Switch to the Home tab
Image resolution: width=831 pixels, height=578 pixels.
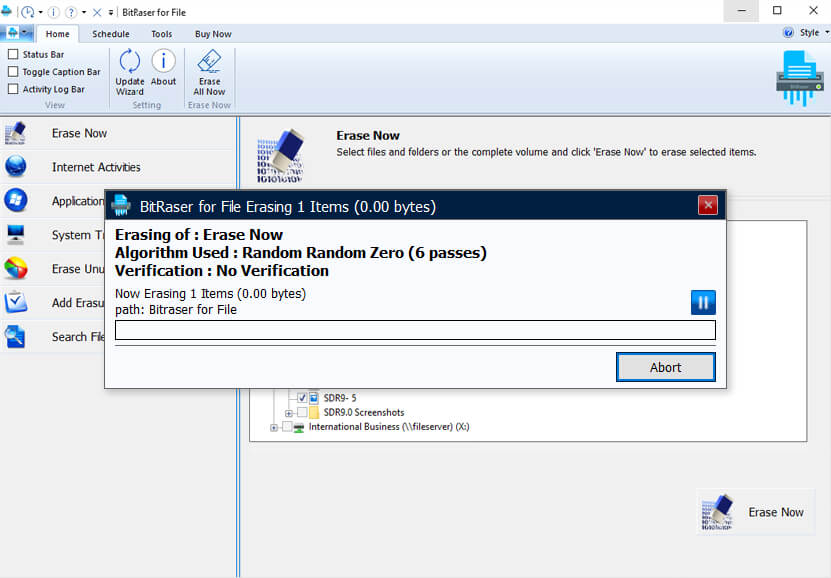(57, 34)
